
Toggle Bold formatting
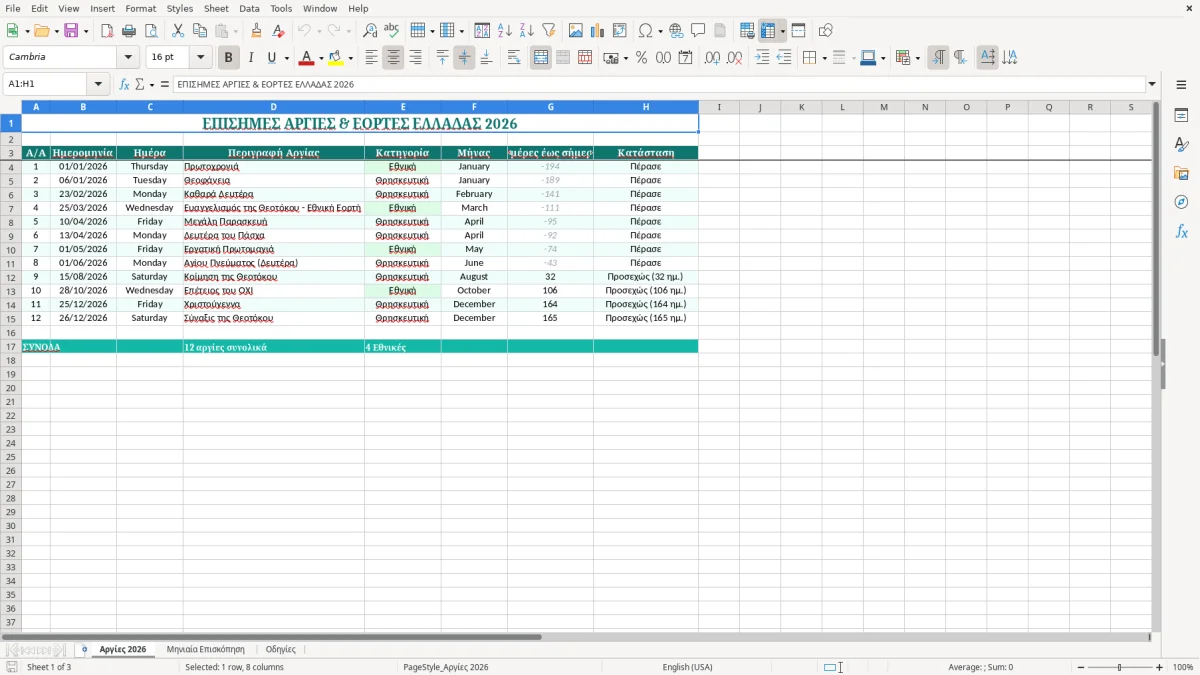pyautogui.click(x=229, y=58)
